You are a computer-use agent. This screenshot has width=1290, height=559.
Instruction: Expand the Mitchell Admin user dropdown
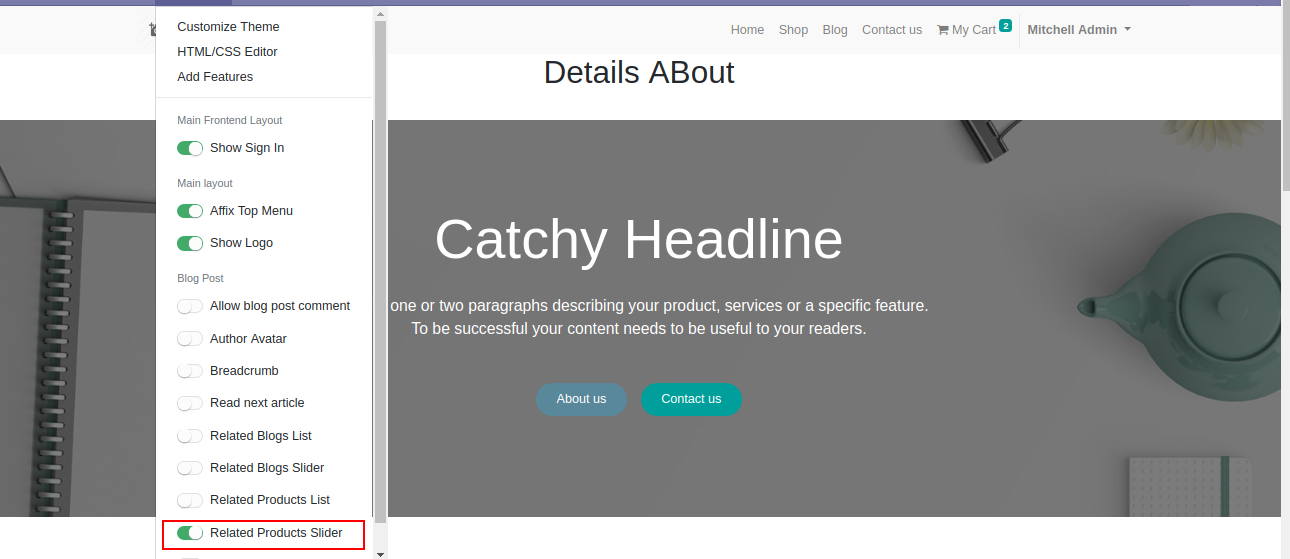coord(1079,30)
